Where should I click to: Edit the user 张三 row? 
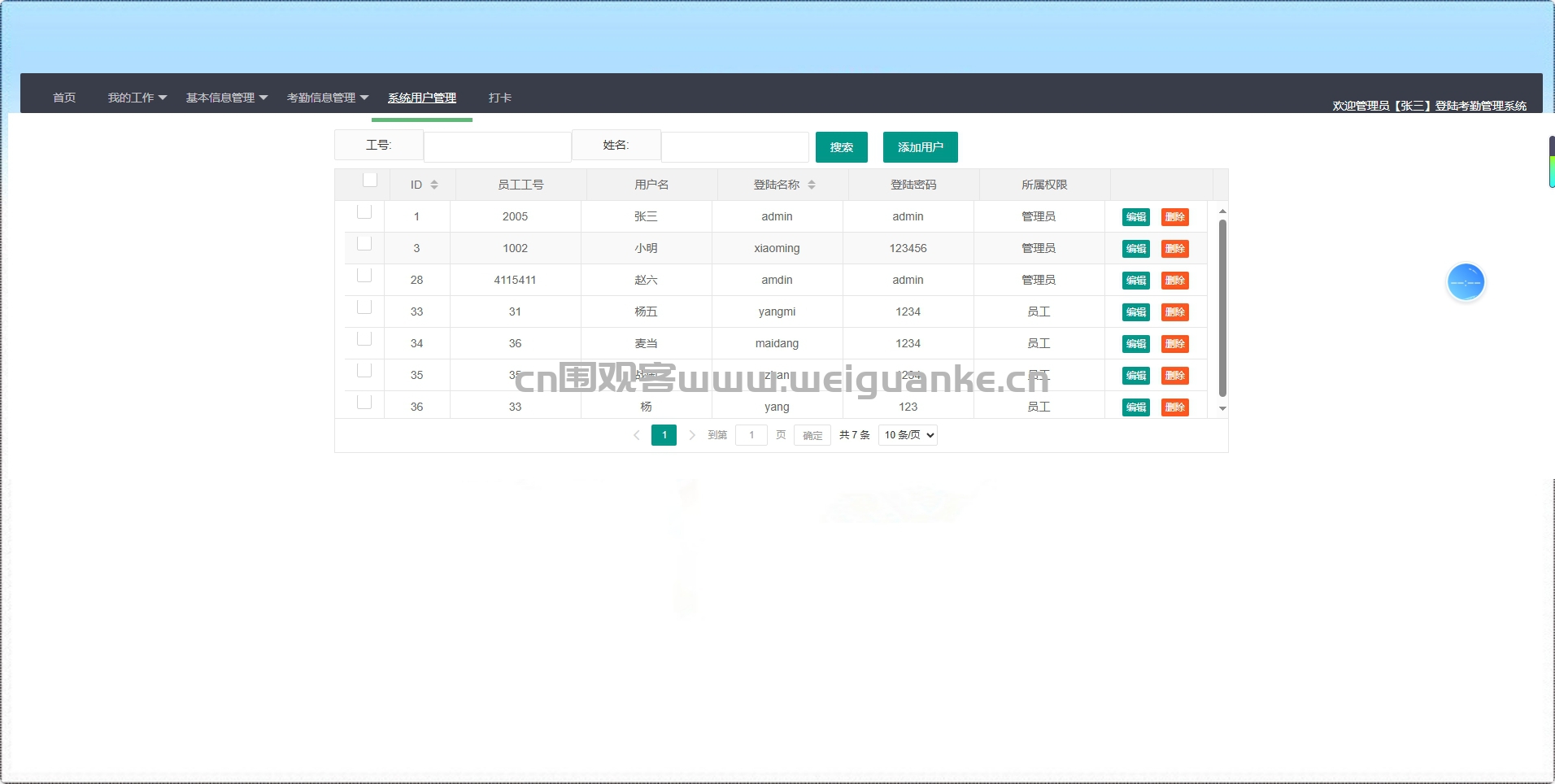tap(1136, 217)
